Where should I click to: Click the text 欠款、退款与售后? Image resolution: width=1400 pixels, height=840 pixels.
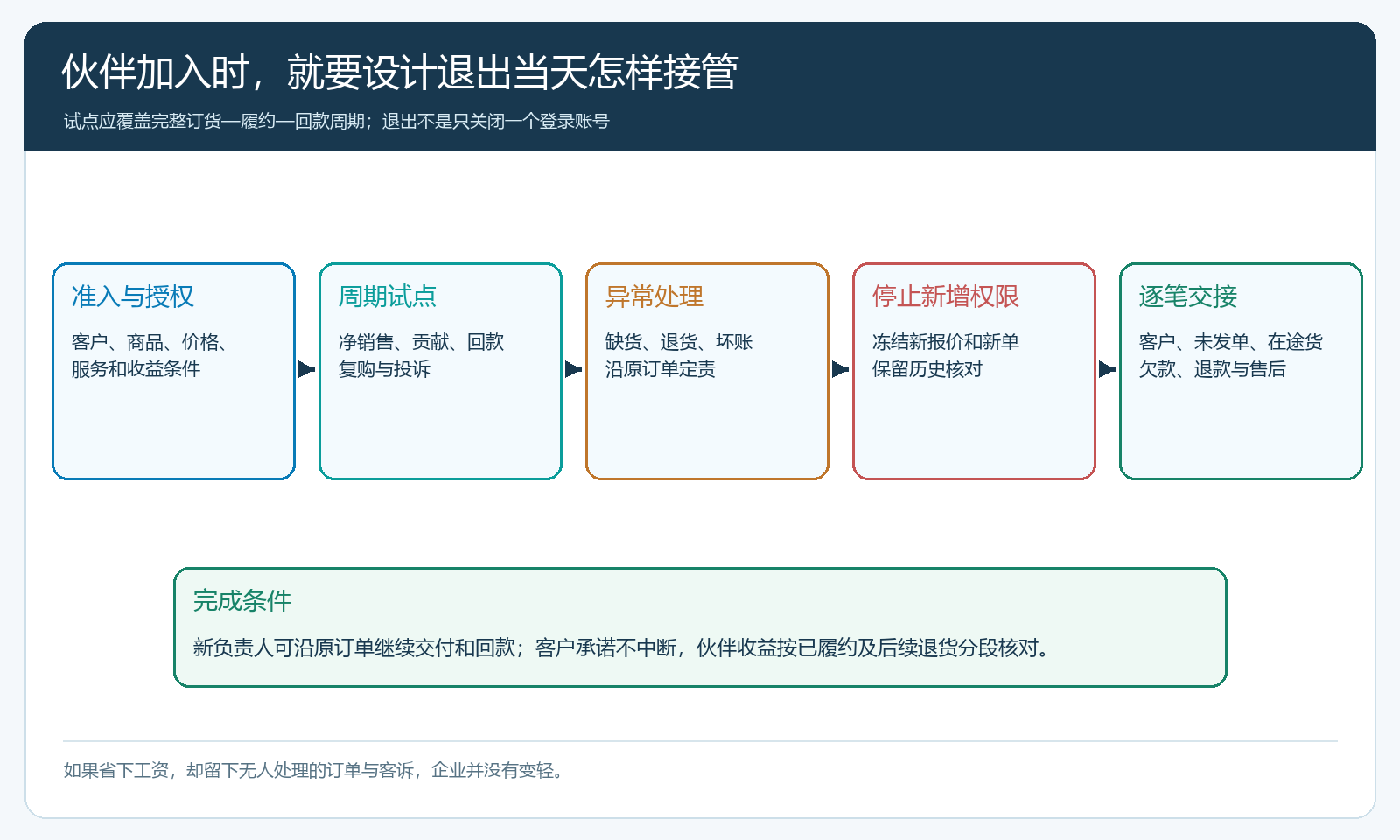(x=1213, y=369)
